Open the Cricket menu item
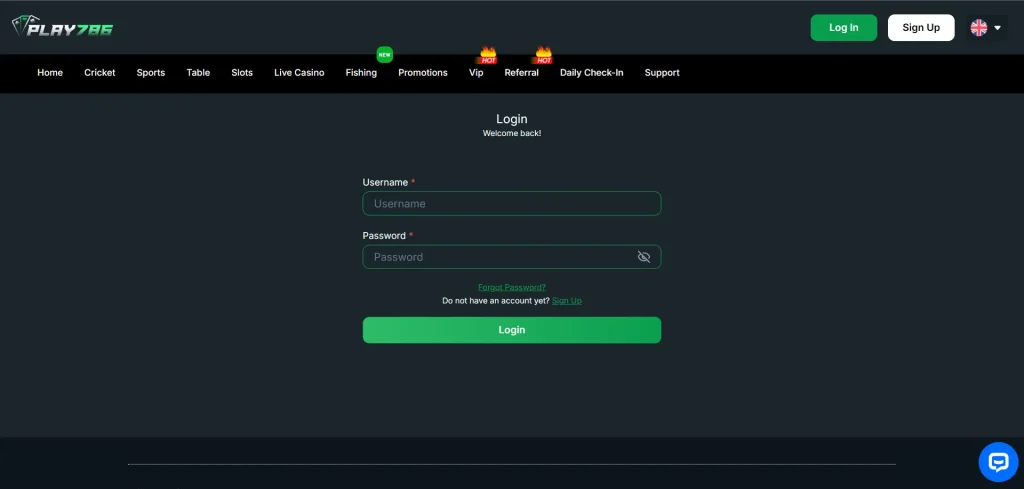Viewport: 1024px width, 489px height. (x=100, y=73)
